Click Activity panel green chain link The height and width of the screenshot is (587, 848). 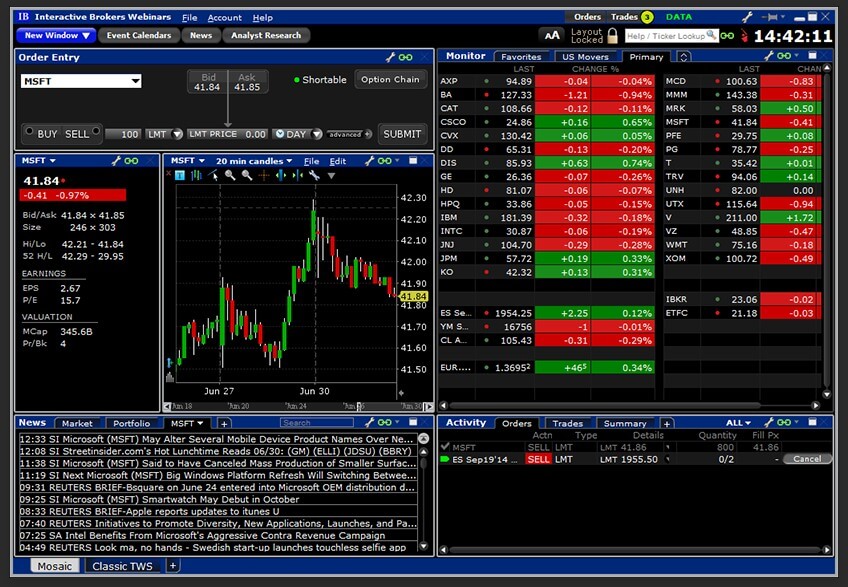point(784,422)
